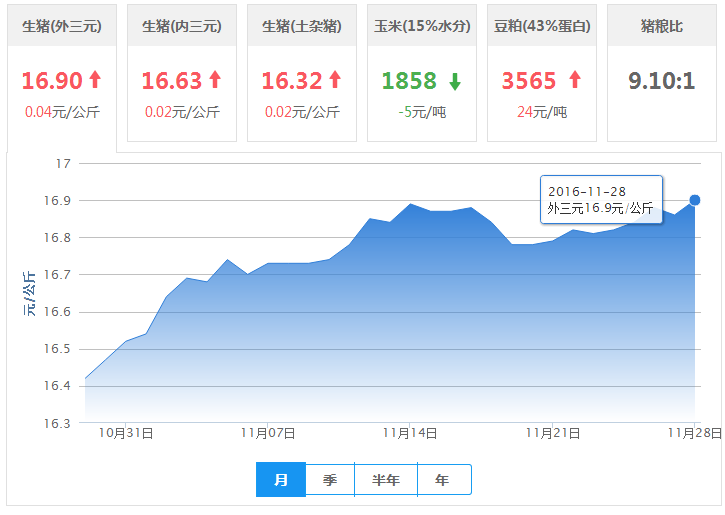
Task: Click the 10月31日 axis label
Action: click(126, 433)
